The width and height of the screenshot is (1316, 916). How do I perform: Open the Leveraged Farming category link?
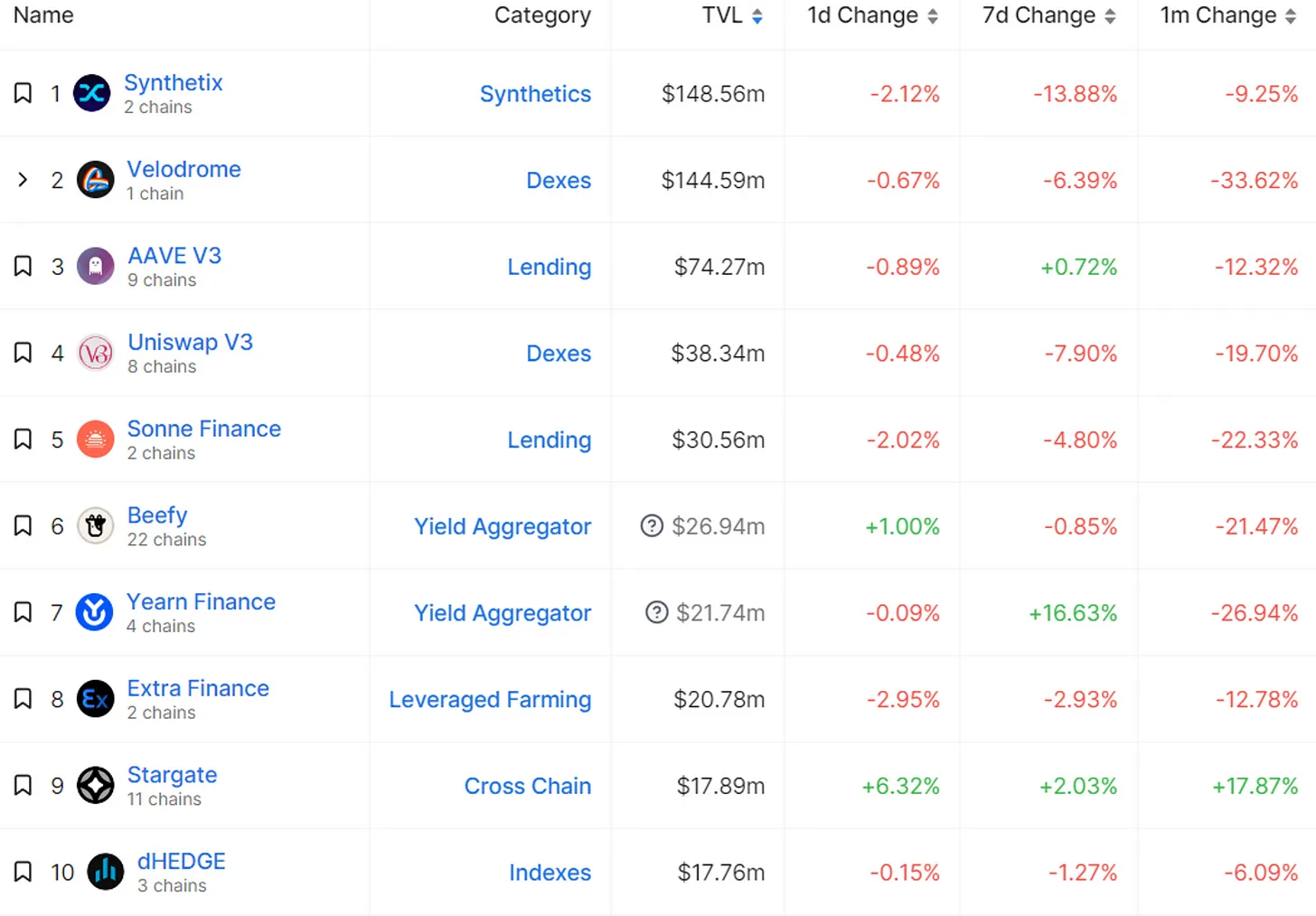tap(490, 700)
